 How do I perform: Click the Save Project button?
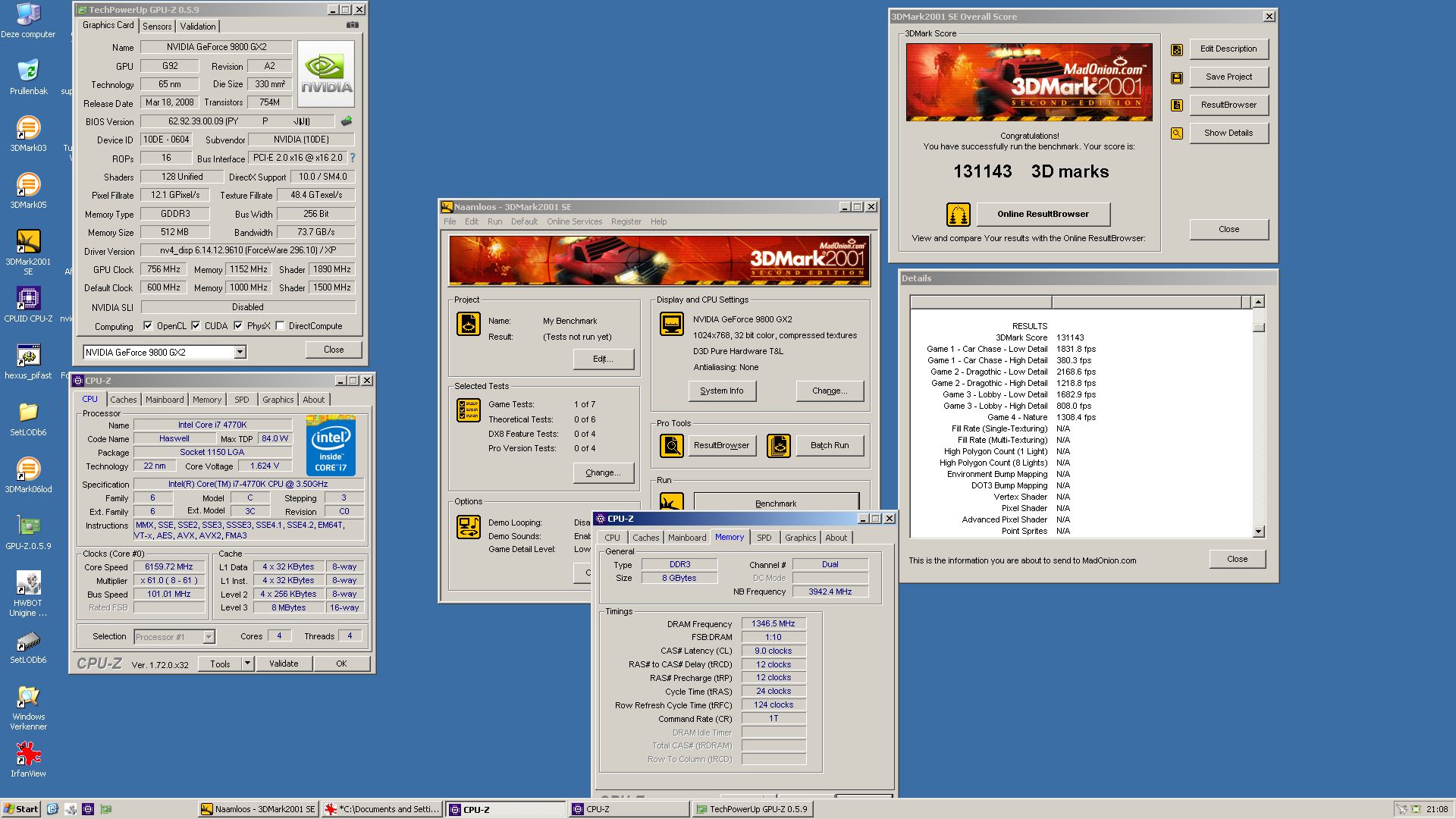[1228, 77]
